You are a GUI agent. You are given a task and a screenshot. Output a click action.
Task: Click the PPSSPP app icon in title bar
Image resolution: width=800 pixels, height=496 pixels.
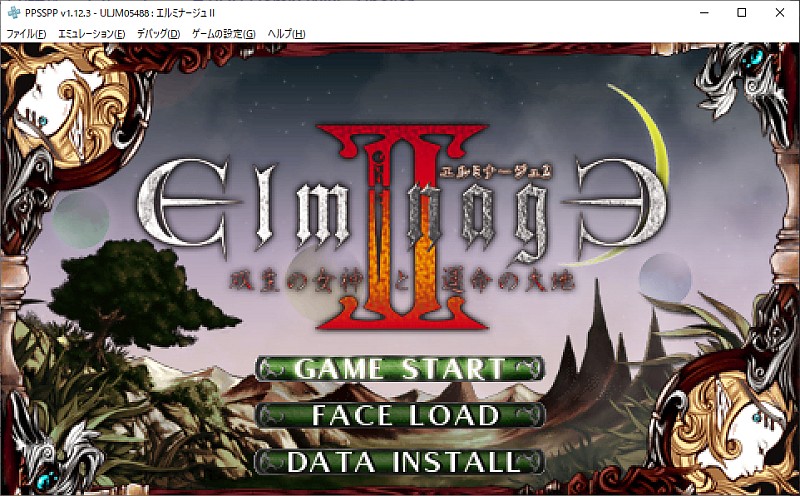tap(14, 13)
